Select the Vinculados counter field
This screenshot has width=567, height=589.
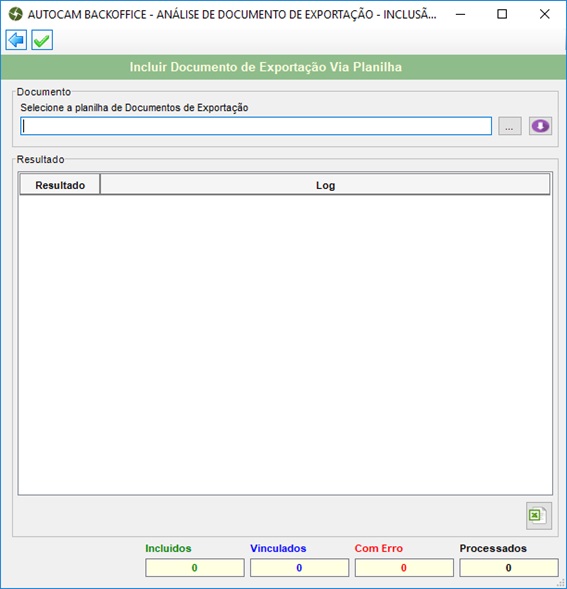click(x=299, y=568)
